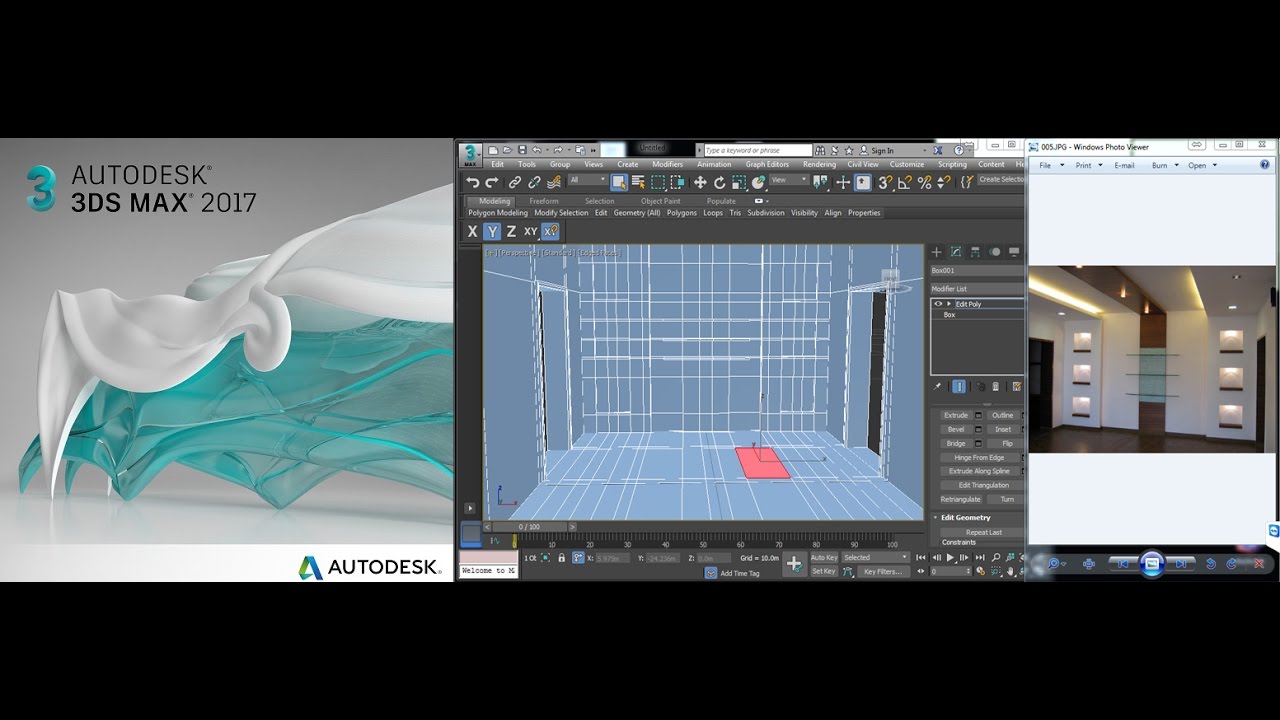Viewport: 1280px width, 720px height.
Task: Restrict to Z axis constraint
Action: click(x=511, y=231)
